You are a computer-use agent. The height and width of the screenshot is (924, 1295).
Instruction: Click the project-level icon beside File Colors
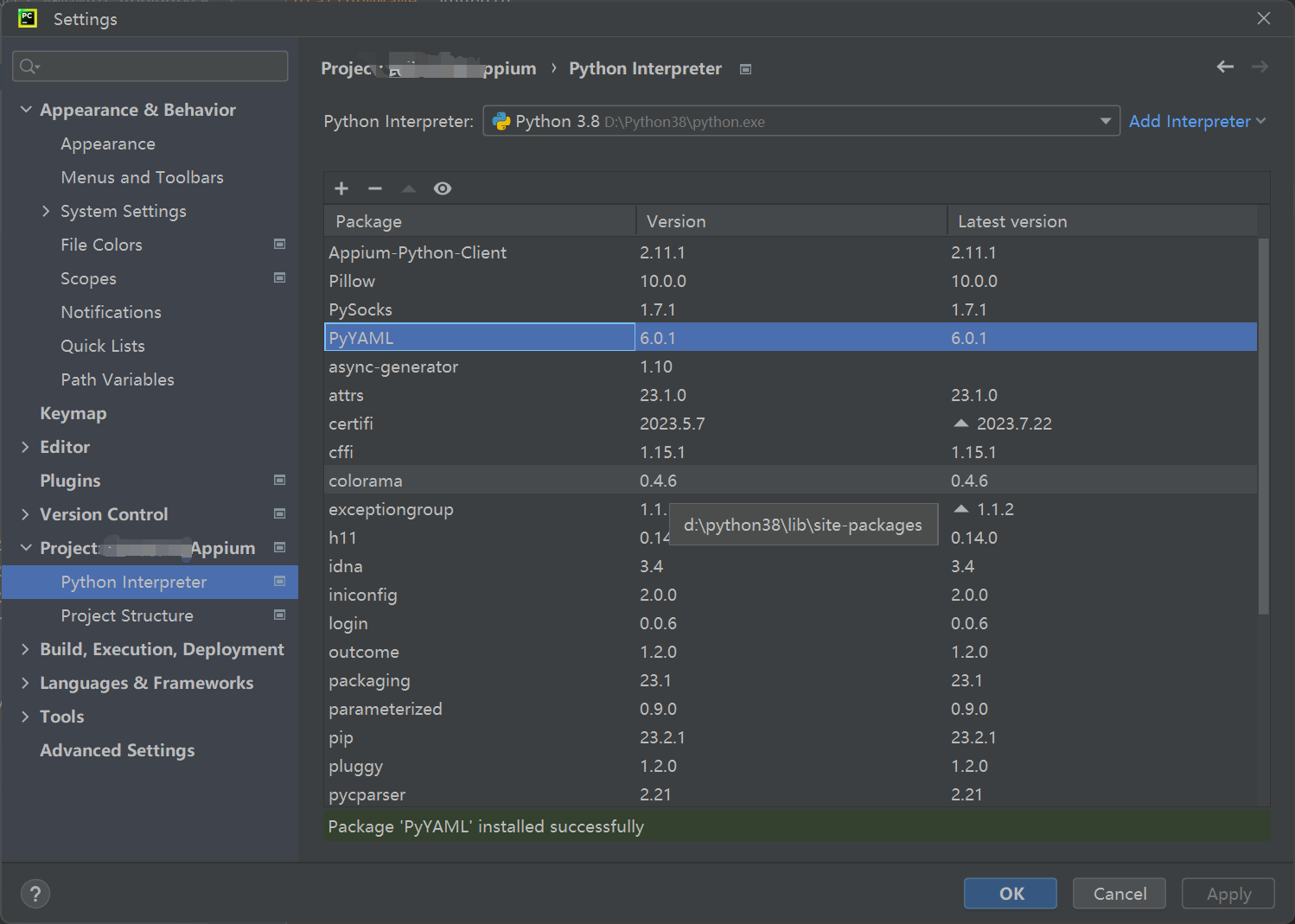[279, 245]
